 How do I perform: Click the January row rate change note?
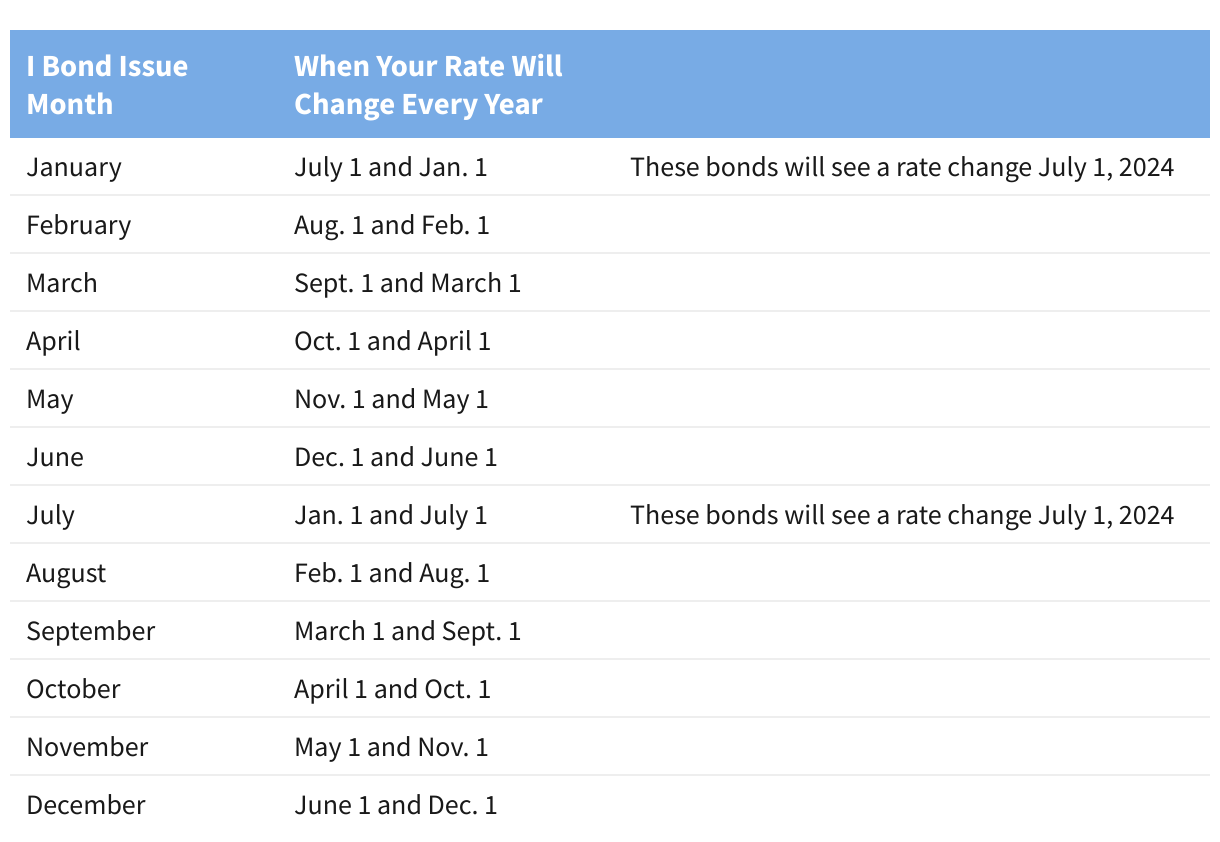point(902,167)
